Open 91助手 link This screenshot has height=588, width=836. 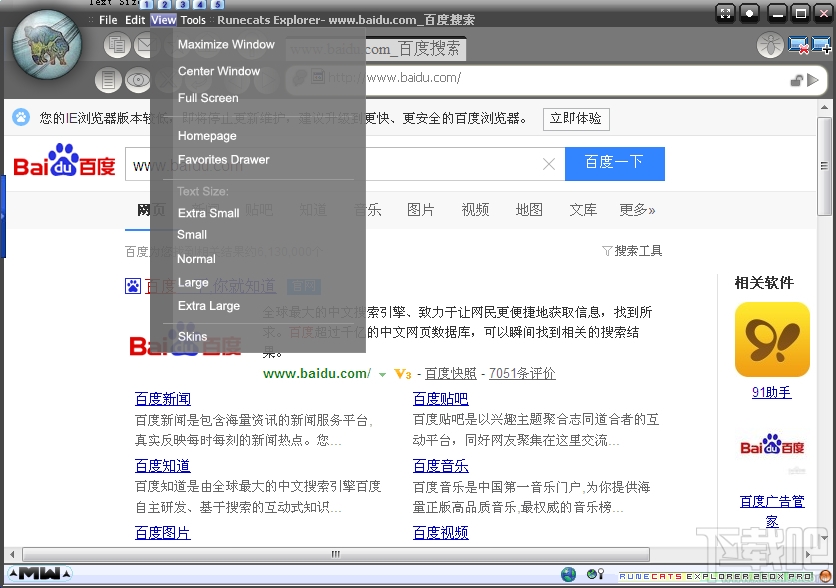[x=771, y=393]
